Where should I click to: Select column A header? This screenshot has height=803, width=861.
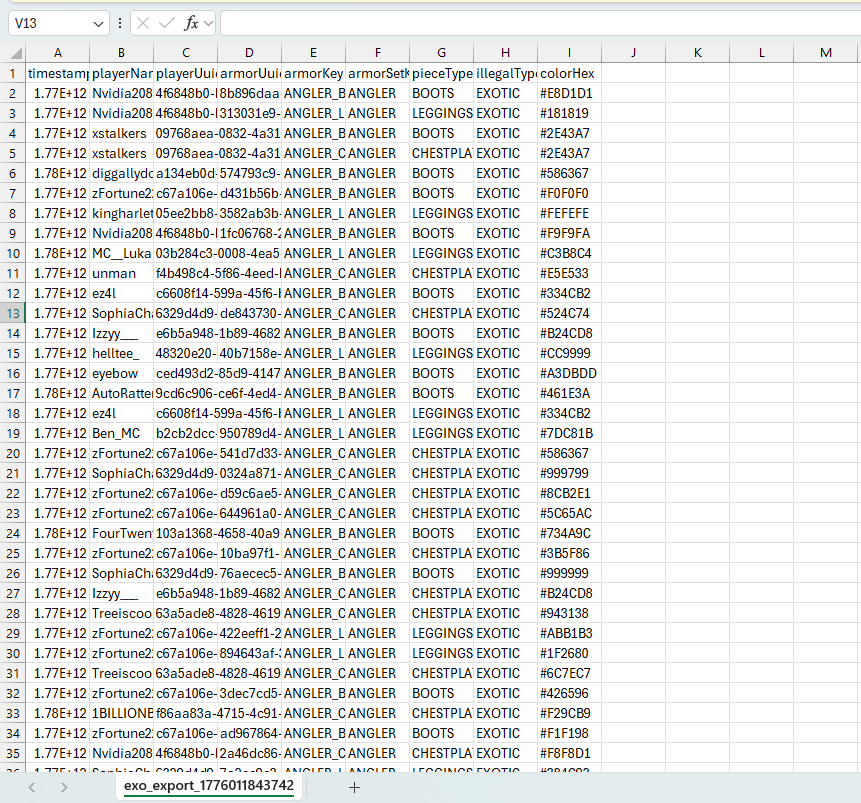(x=58, y=53)
